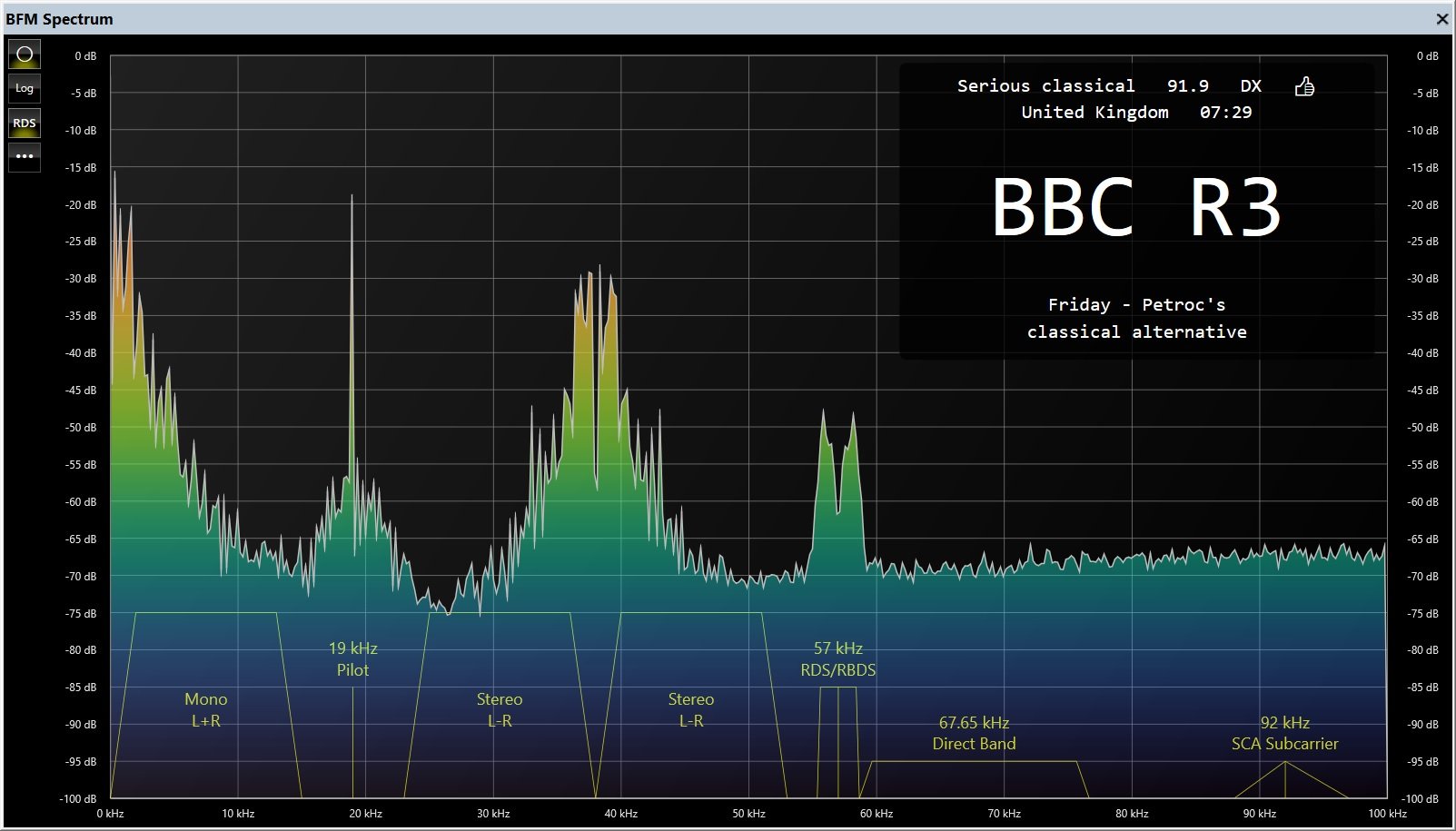The width and height of the screenshot is (1456, 831).
Task: Click the DX indicator label
Action: pos(1251,86)
